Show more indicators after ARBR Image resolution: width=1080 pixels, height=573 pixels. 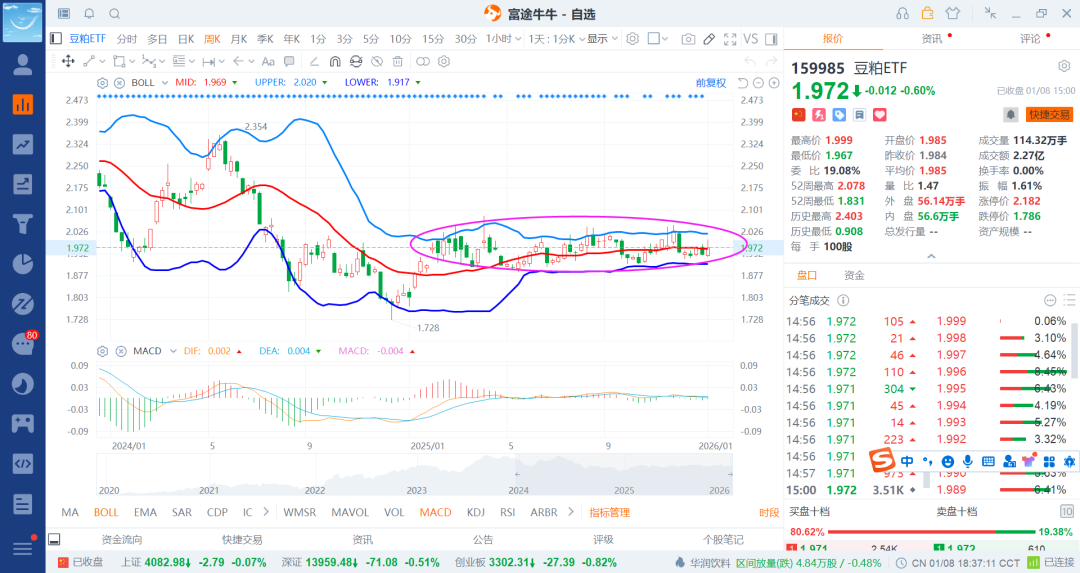tap(570, 512)
